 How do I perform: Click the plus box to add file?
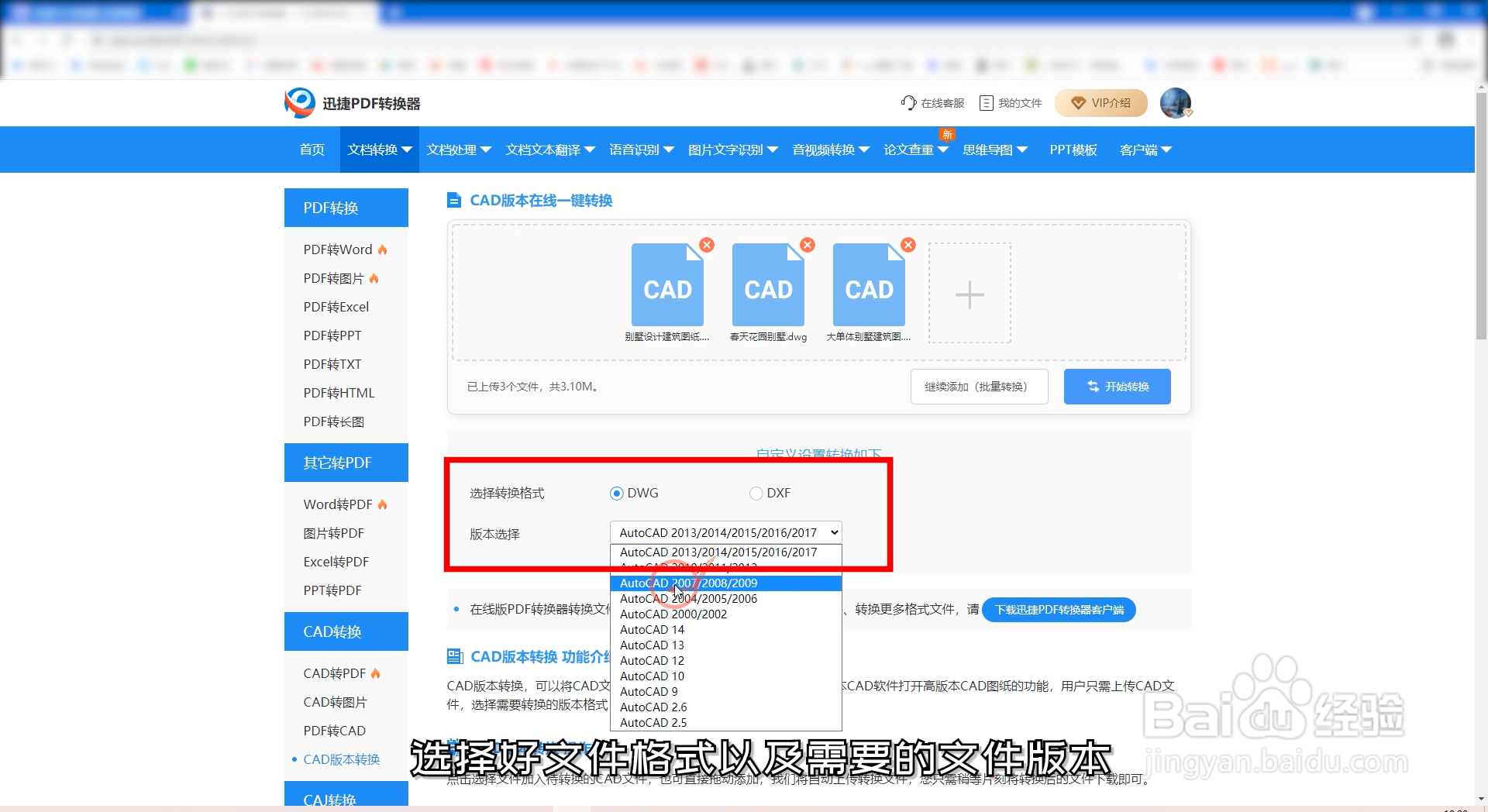pyautogui.click(x=970, y=294)
